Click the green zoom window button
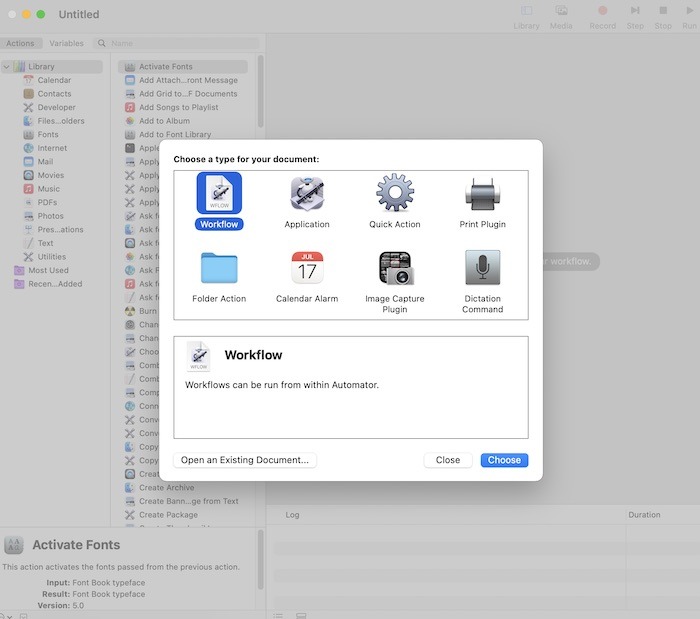This screenshot has height=619, width=700. coord(41,14)
